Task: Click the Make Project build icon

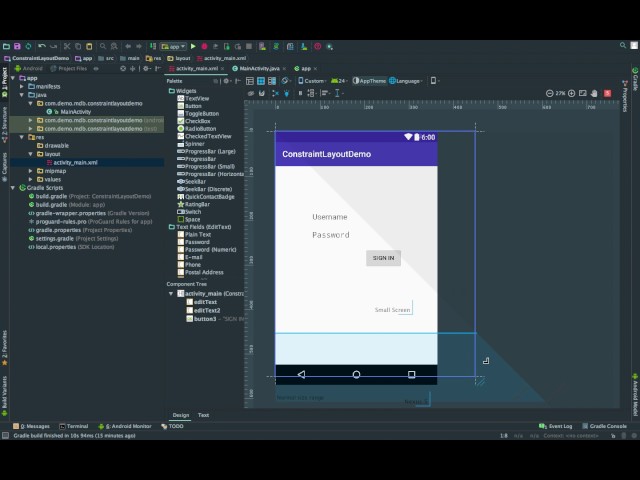Action: click(153, 47)
